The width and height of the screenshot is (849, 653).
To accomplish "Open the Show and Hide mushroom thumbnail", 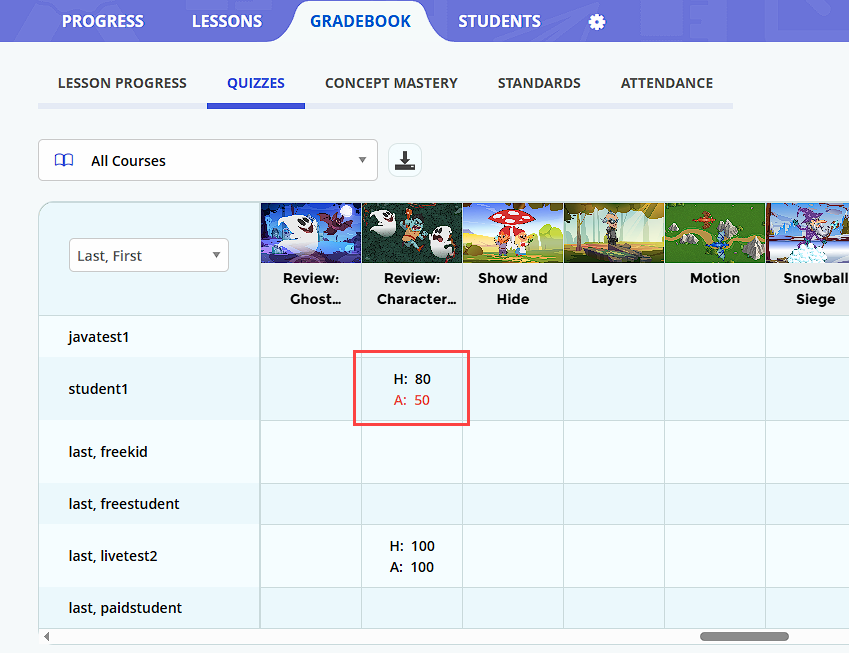I will (513, 233).
